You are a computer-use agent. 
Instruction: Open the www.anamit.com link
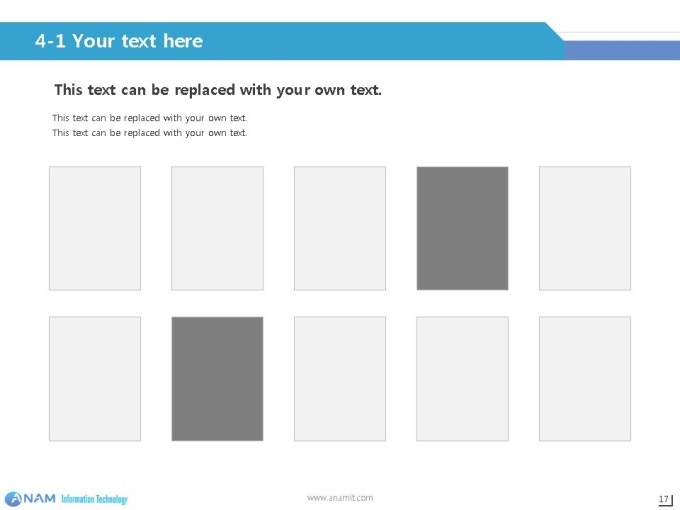[340, 498]
